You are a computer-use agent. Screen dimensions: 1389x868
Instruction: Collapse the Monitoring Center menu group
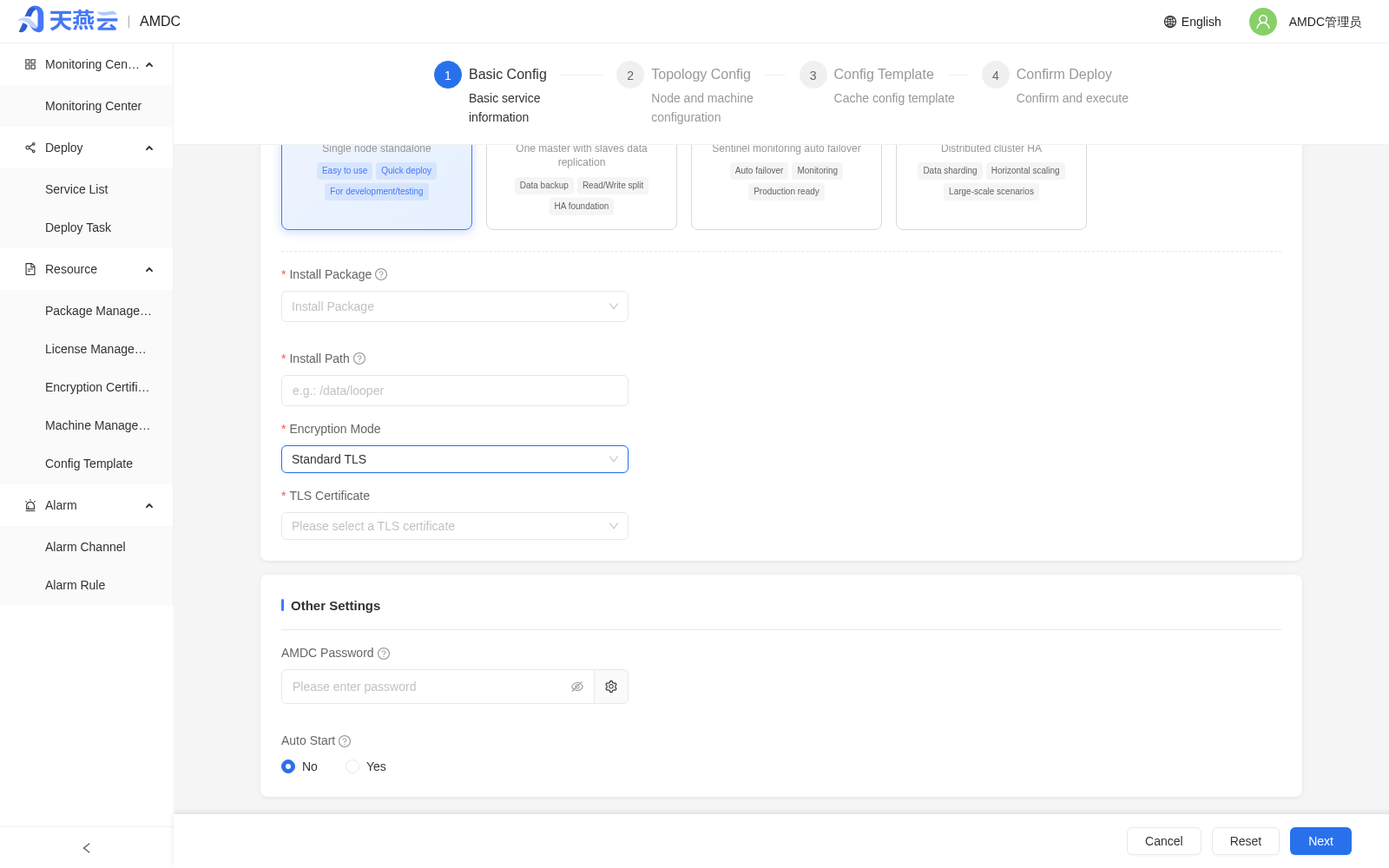coord(149,65)
